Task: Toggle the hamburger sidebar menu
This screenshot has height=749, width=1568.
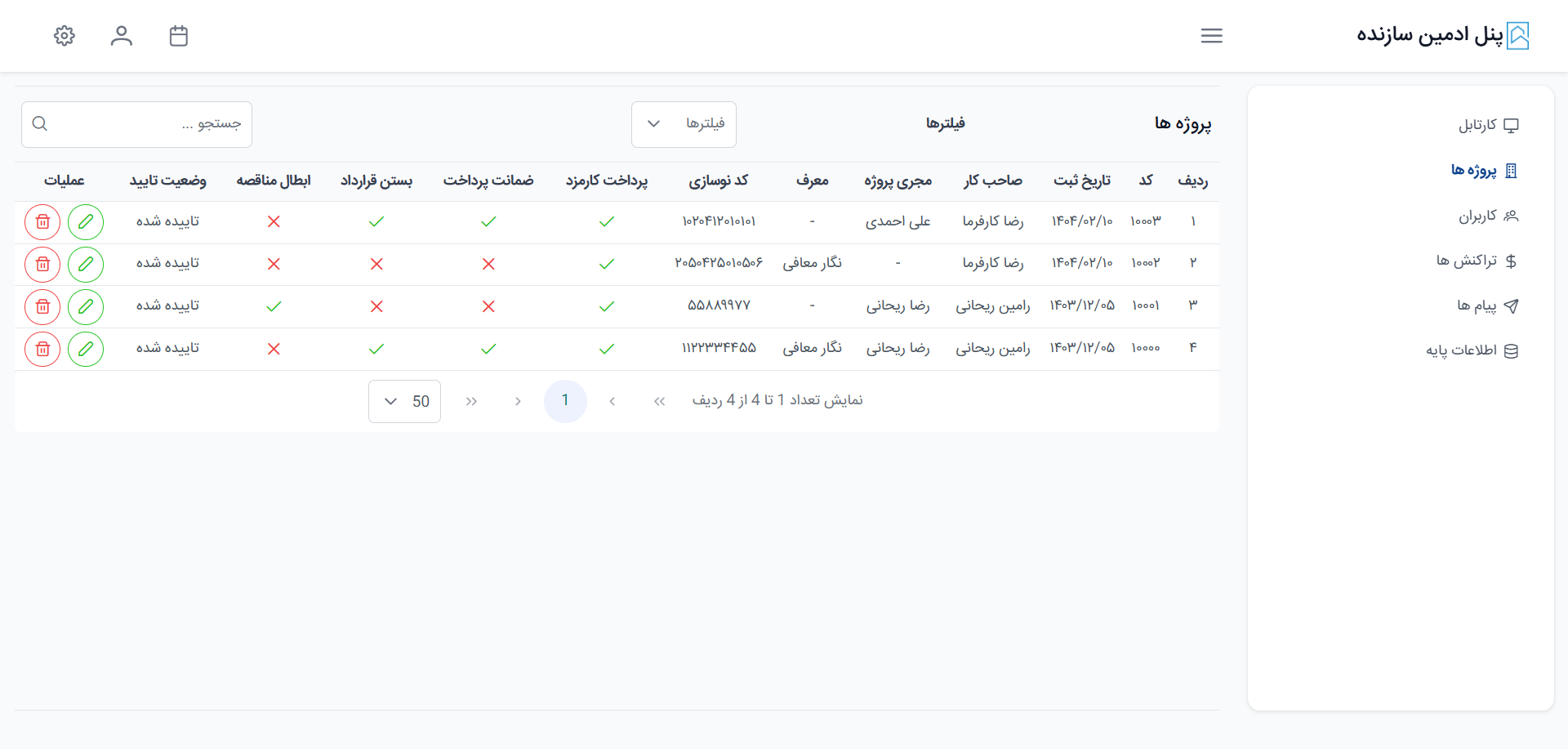Action: click(1211, 36)
